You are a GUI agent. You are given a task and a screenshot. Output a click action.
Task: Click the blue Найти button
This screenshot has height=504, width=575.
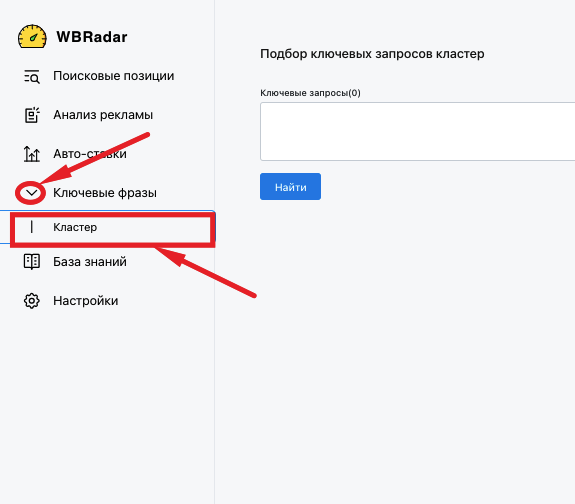coord(290,187)
